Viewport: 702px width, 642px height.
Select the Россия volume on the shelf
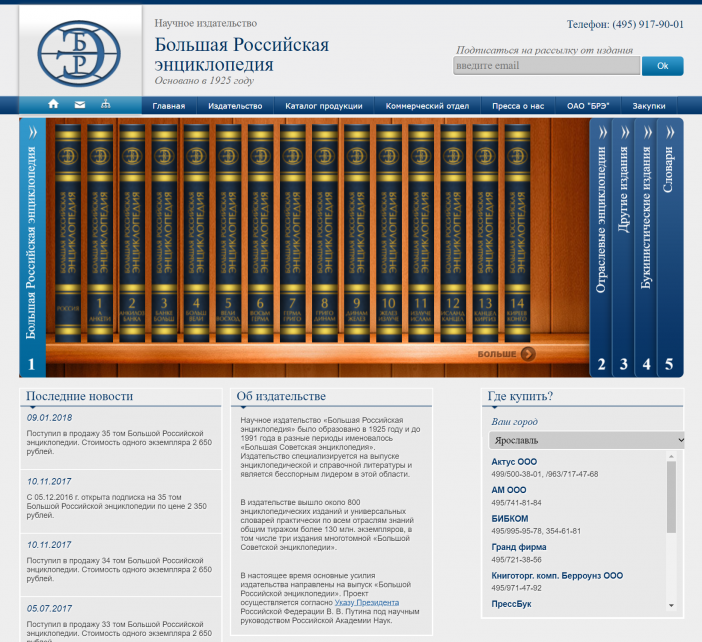pos(68,233)
